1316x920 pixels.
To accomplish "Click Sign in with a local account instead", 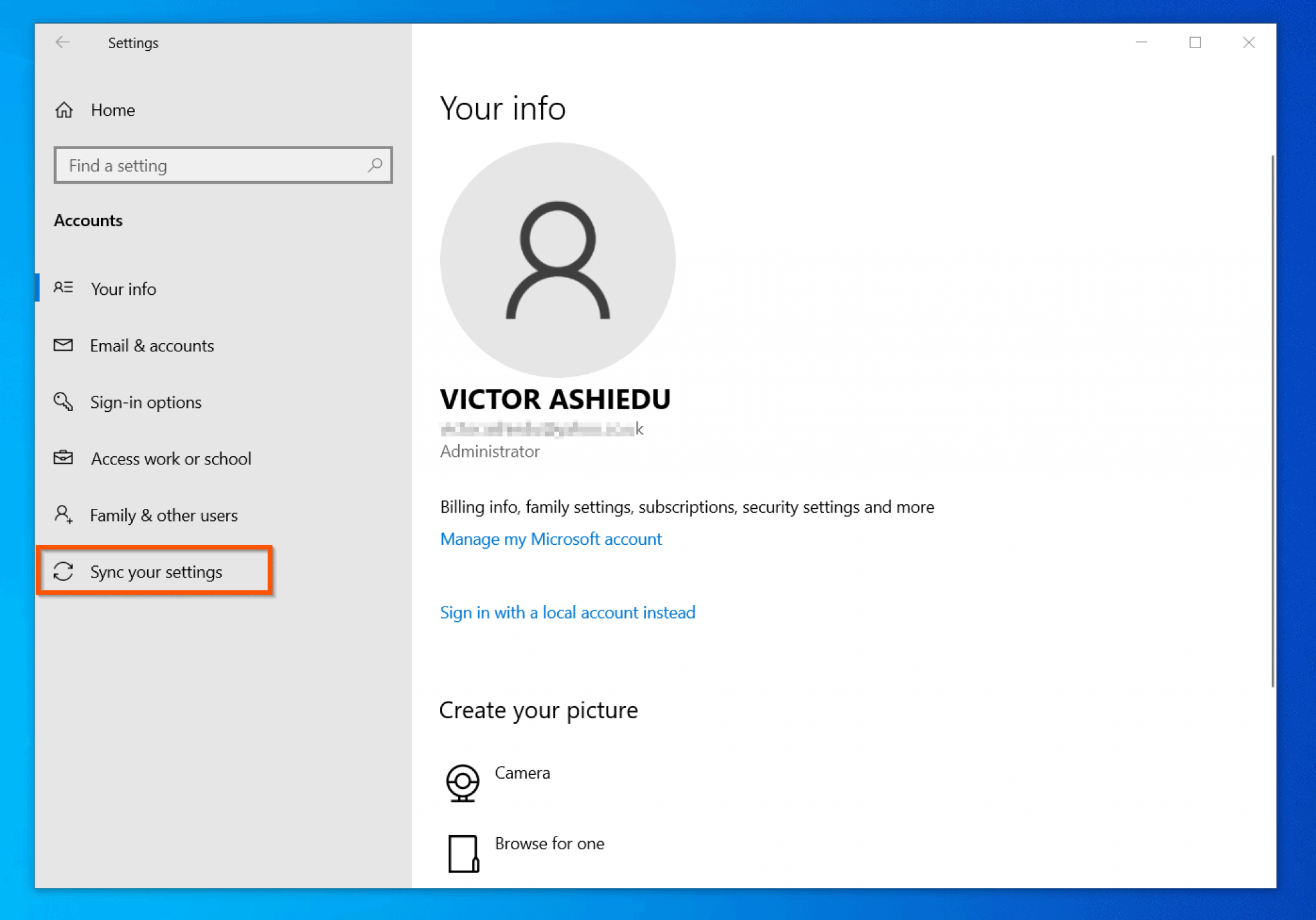I will pyautogui.click(x=567, y=612).
